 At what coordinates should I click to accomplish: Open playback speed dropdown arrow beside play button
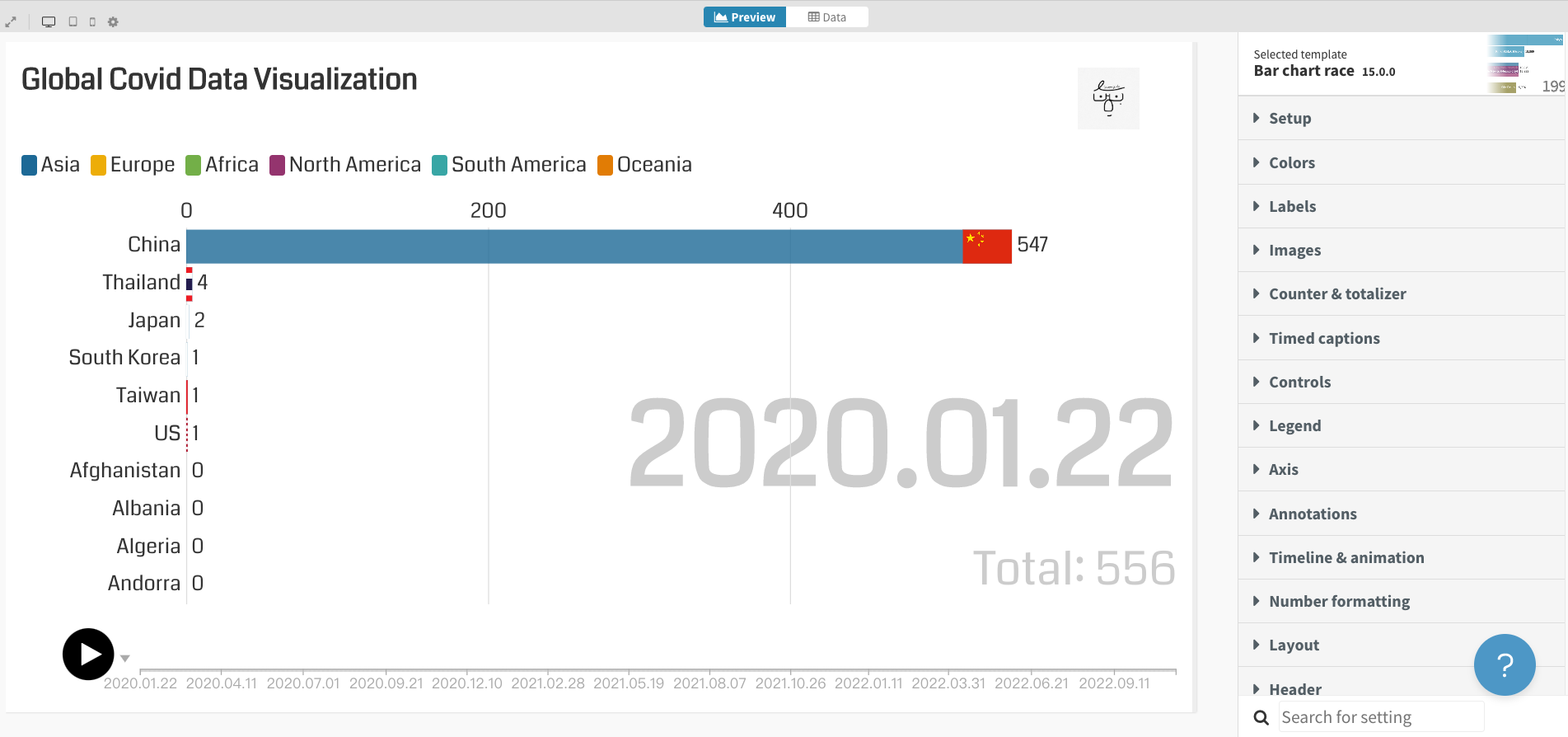[125, 658]
